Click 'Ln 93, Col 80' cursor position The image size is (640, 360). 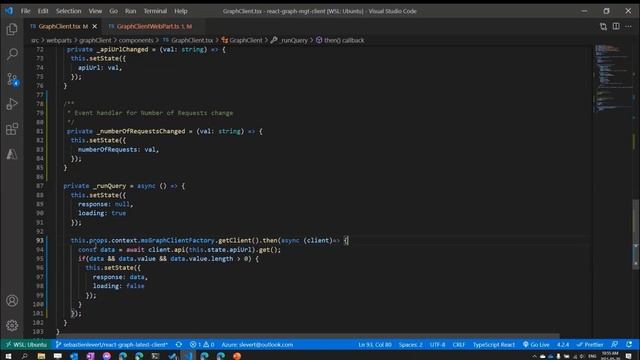click(x=375, y=344)
